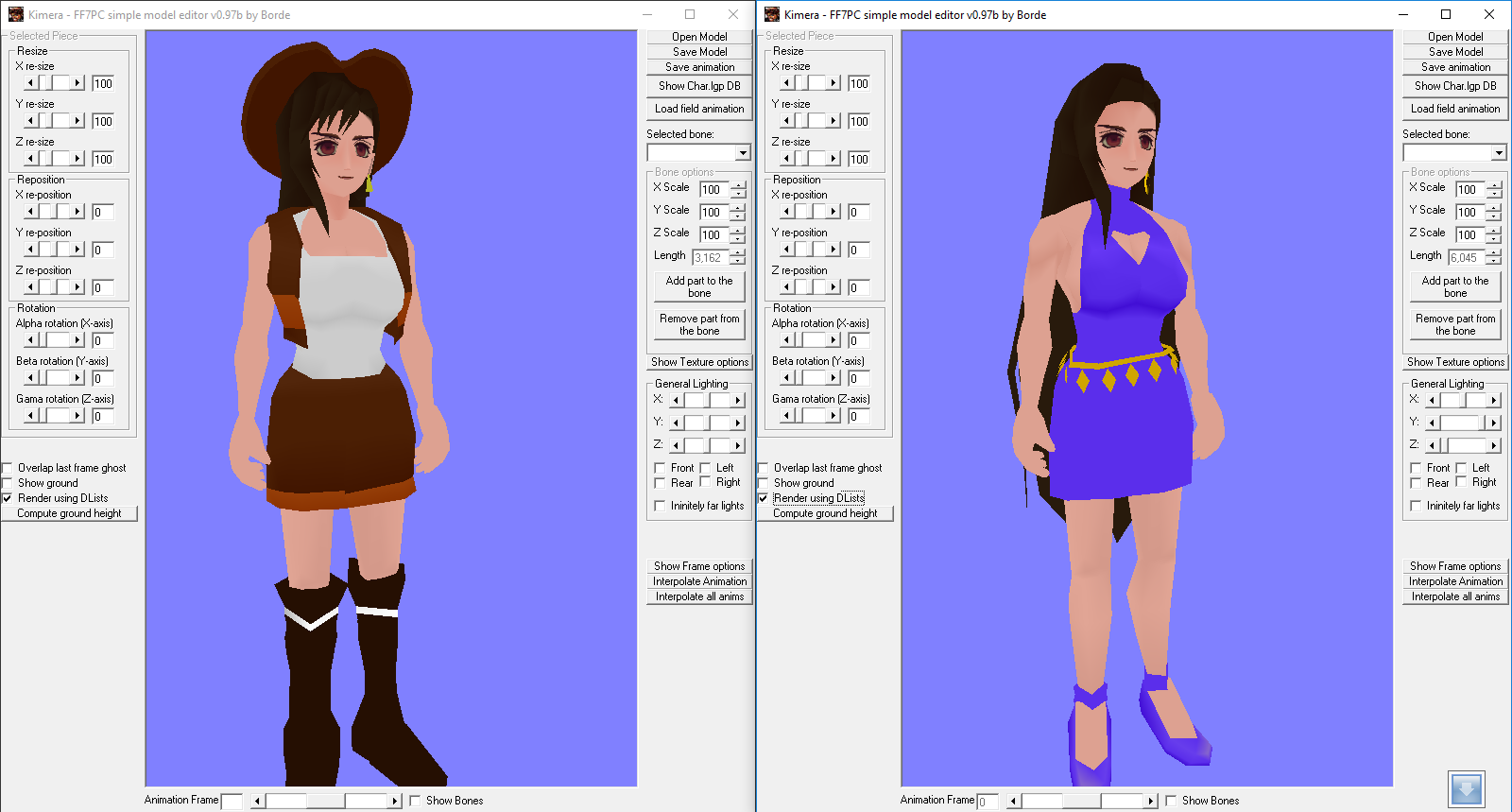The height and width of the screenshot is (812, 1512).
Task: Click Save animation in left window
Action: [x=699, y=67]
